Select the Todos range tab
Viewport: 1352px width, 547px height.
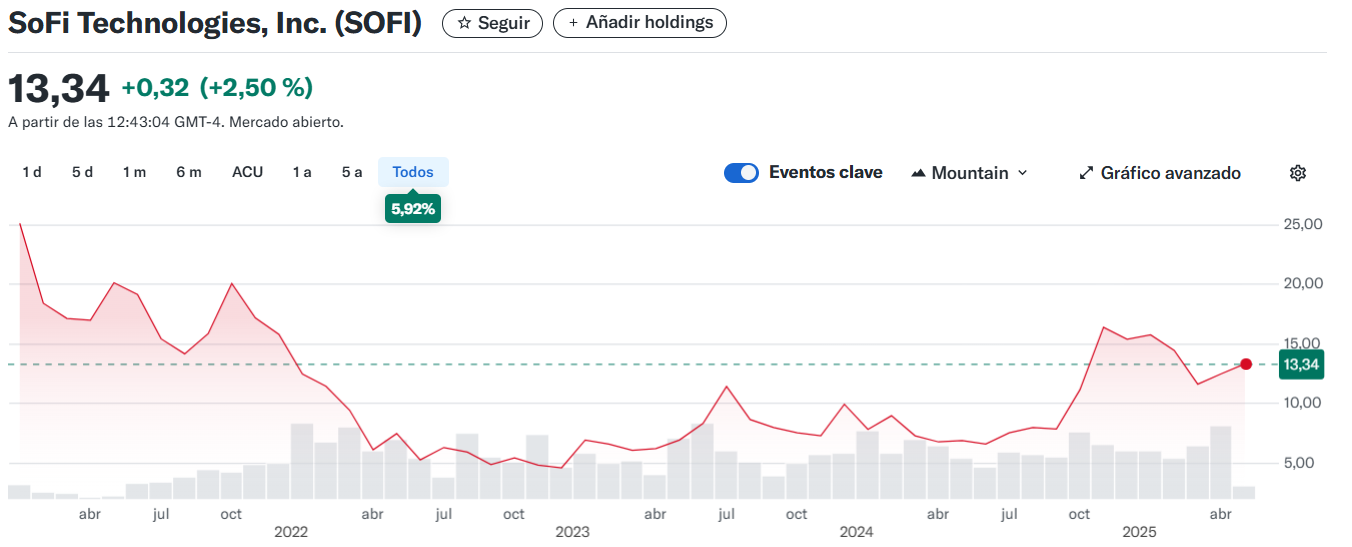click(x=413, y=172)
